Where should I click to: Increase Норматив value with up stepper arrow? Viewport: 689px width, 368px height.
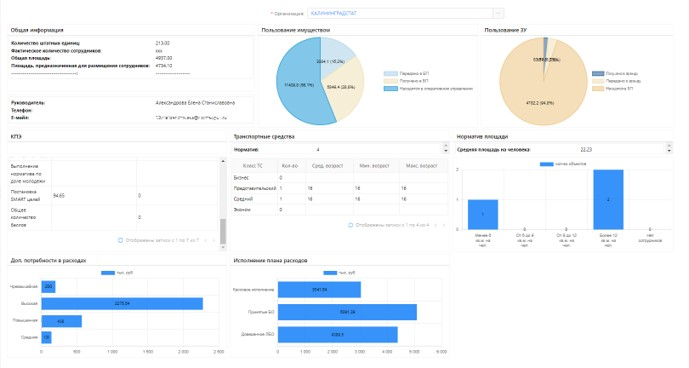point(446,147)
